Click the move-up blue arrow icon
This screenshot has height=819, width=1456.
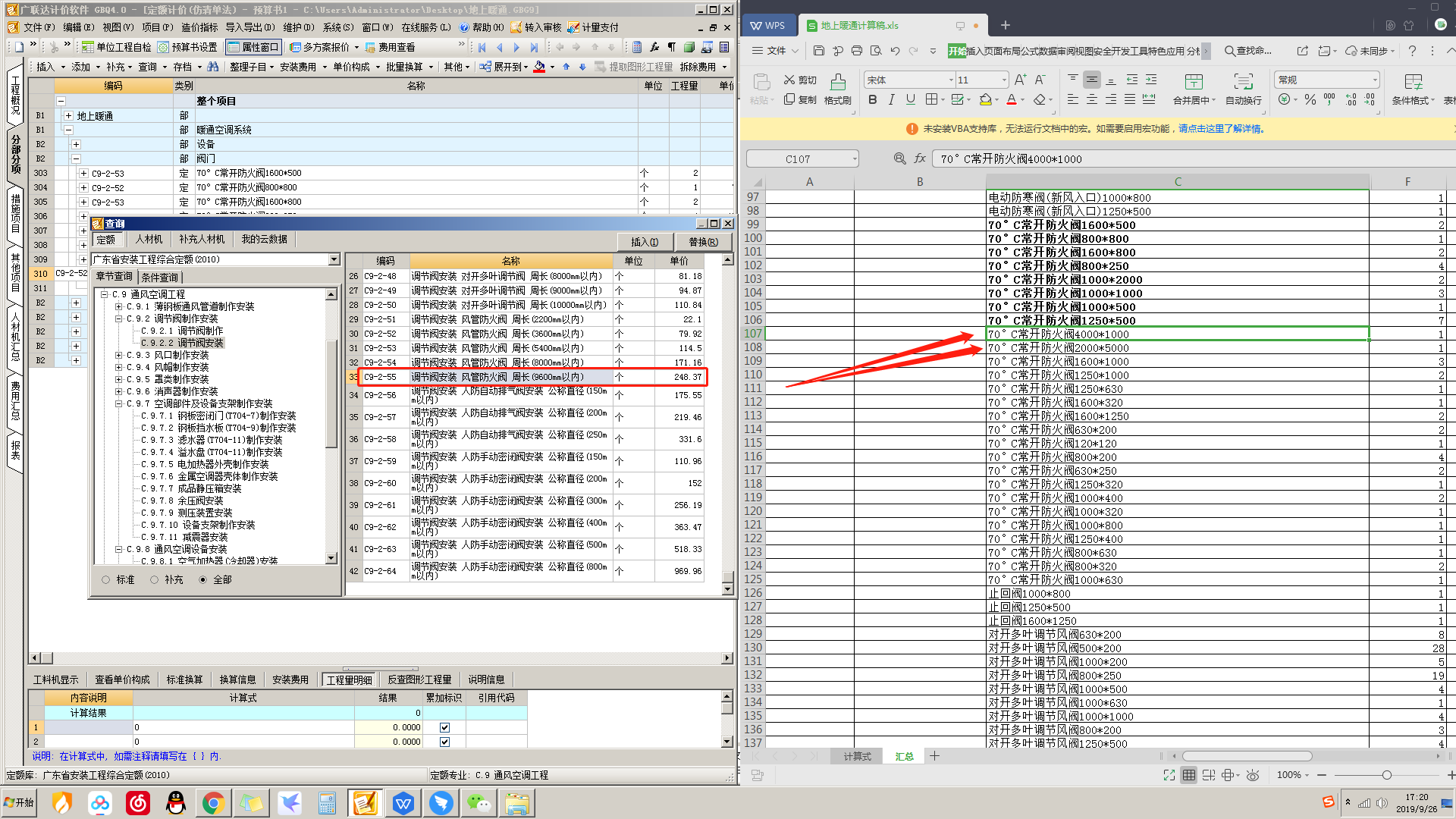pos(566,67)
